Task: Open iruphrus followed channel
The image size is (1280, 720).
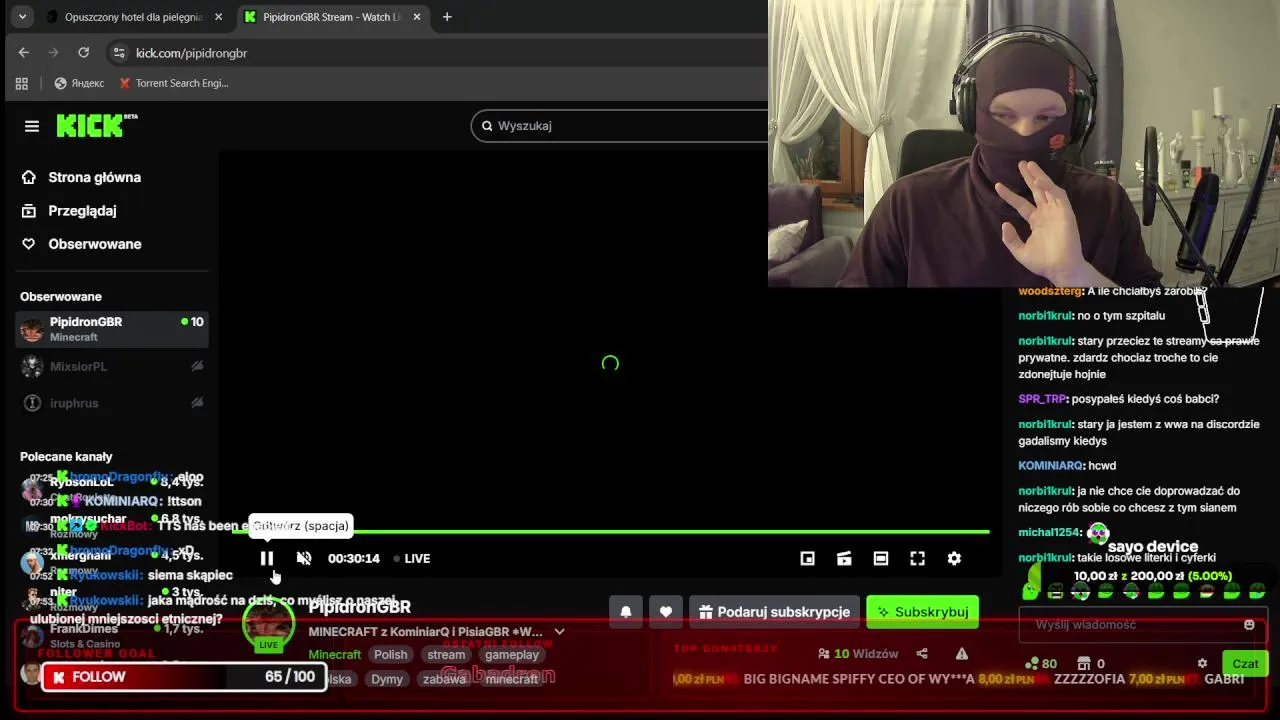Action: [112, 403]
